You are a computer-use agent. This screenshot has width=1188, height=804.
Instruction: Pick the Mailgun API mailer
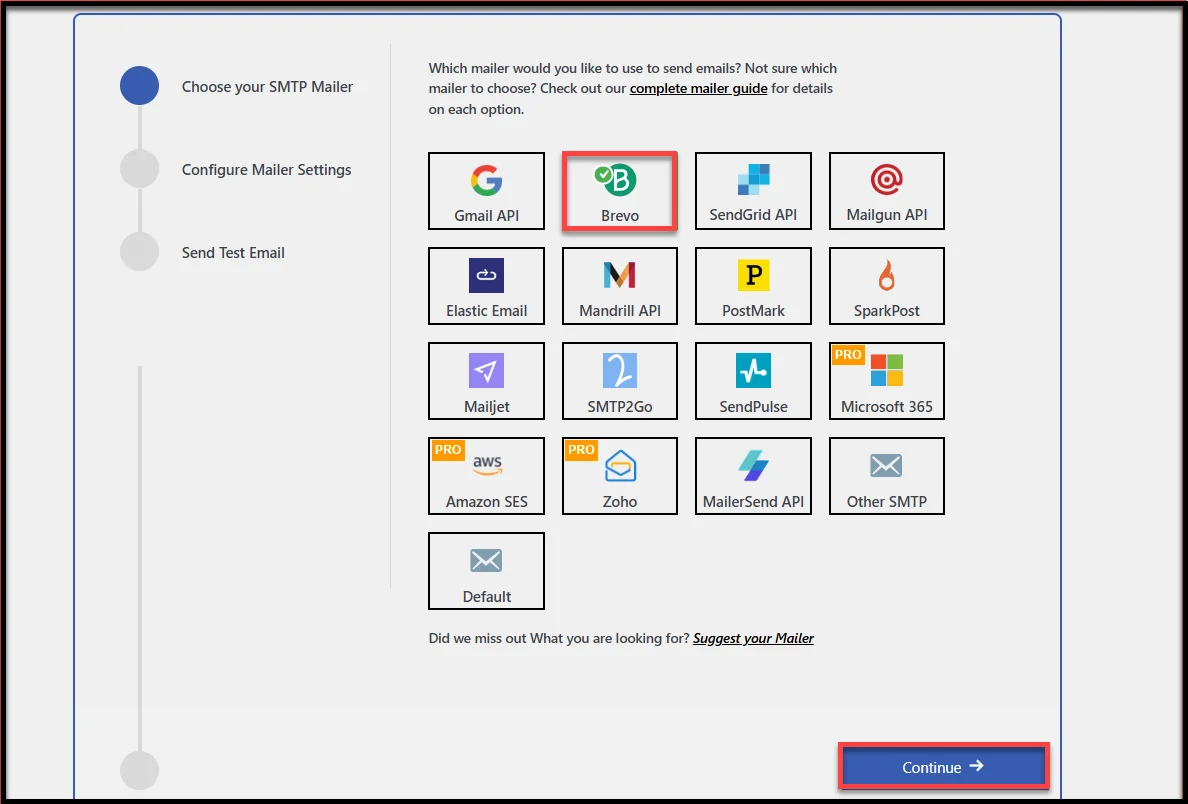(x=886, y=191)
